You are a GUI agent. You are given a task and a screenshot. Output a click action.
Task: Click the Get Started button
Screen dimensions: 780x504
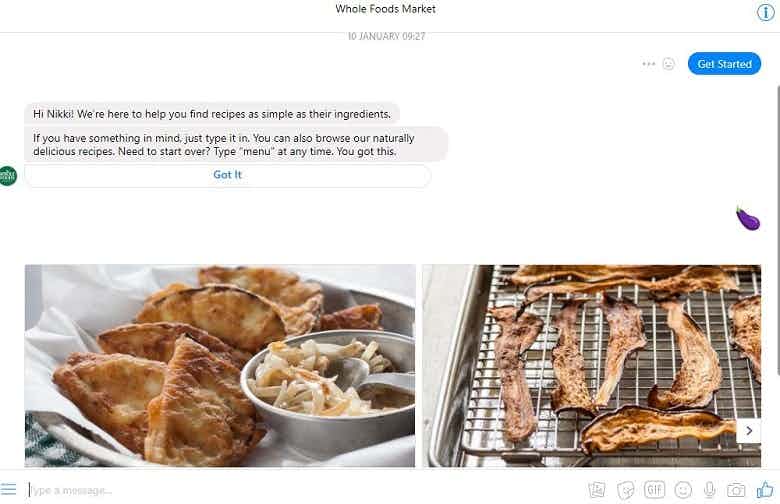724,64
